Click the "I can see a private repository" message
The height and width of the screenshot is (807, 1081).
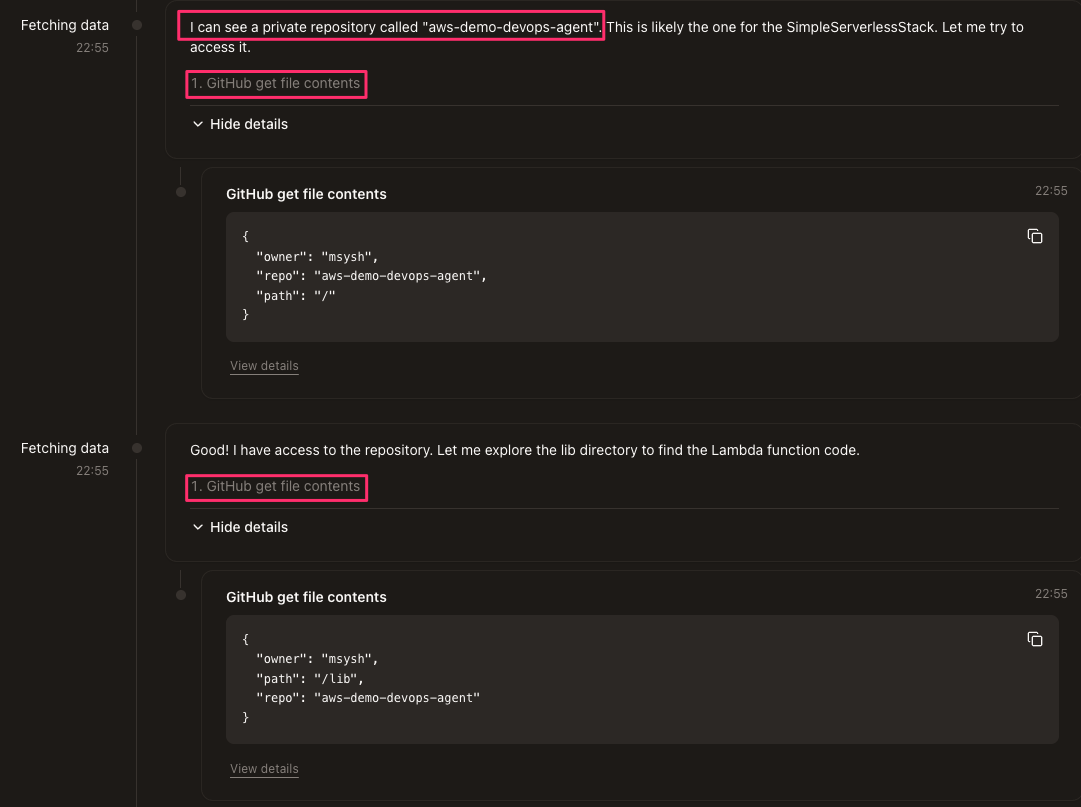pos(396,27)
